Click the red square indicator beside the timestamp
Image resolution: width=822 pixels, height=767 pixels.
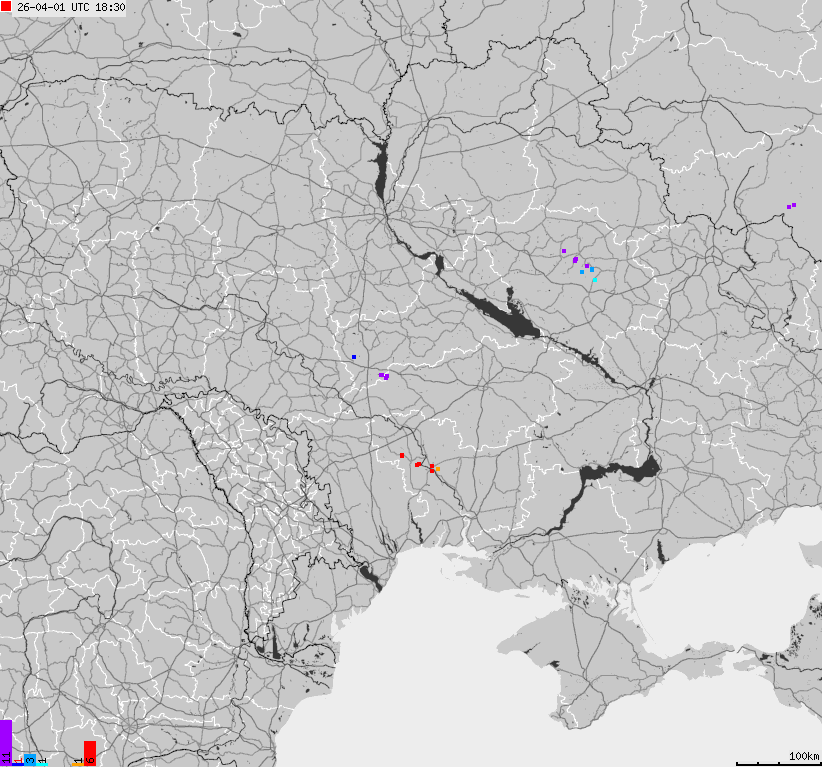(7, 7)
